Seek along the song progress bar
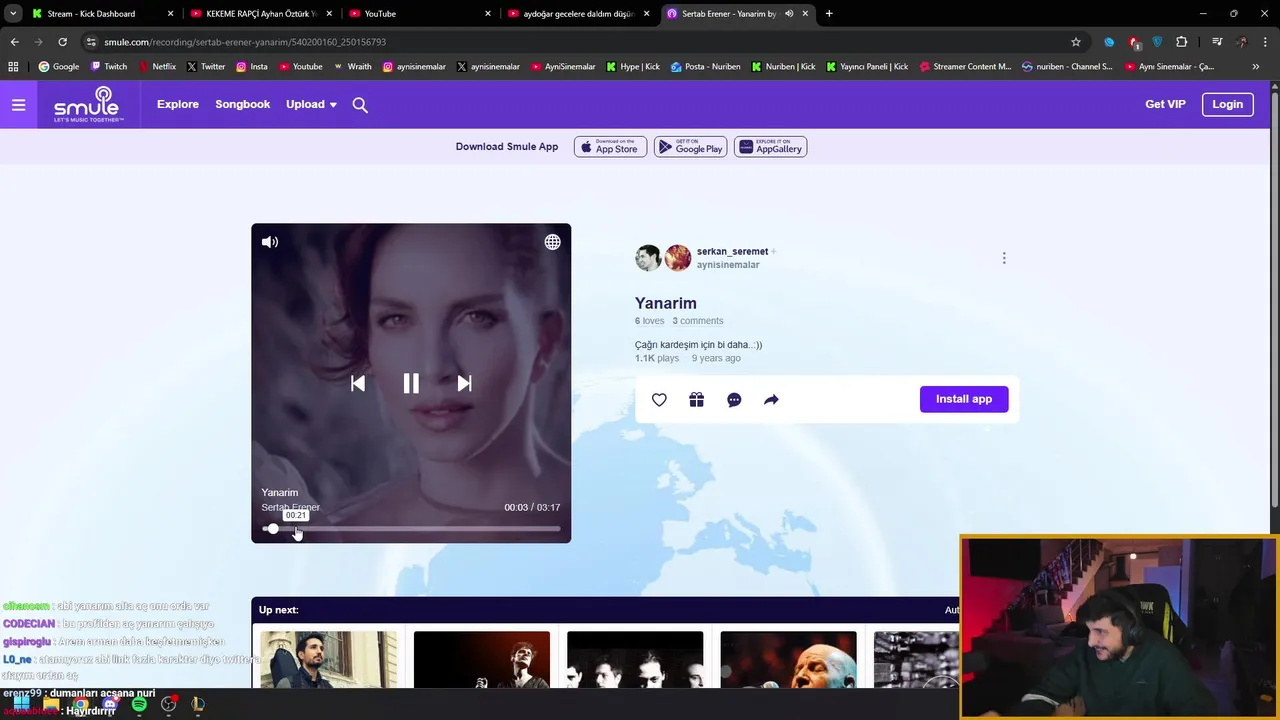Viewport: 1280px width, 720px height. pyautogui.click(x=411, y=529)
